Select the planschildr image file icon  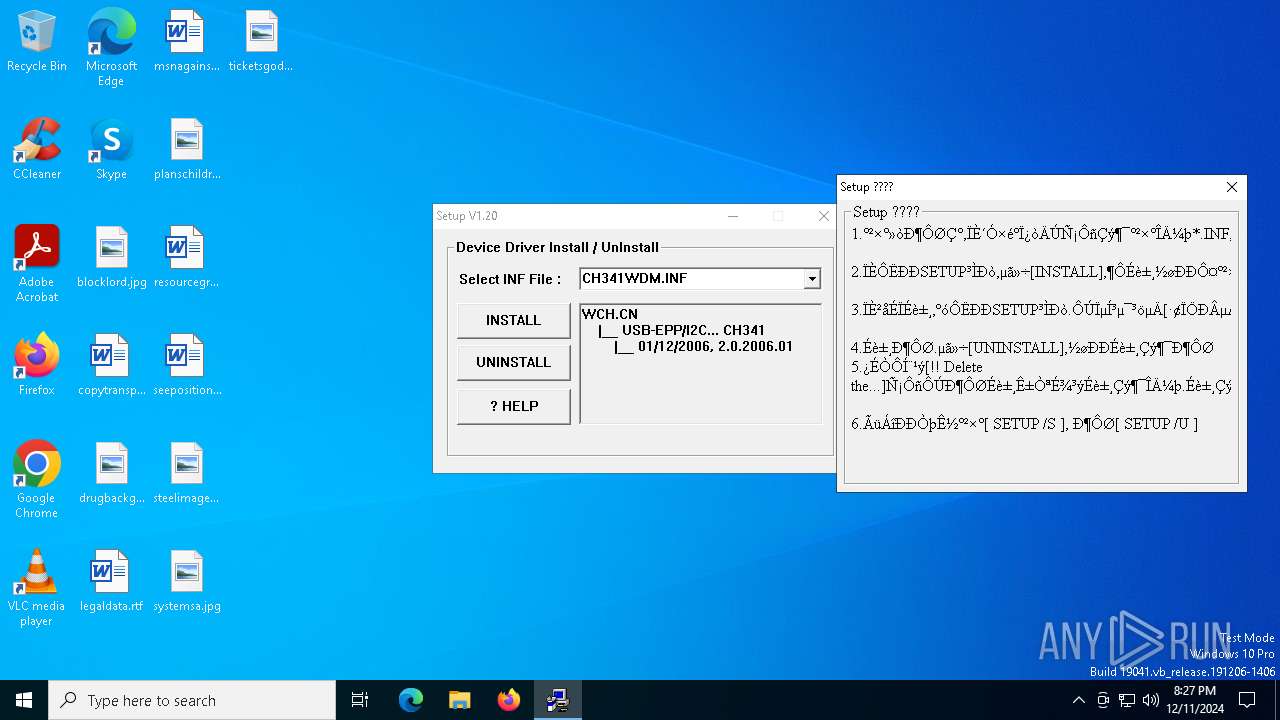(x=187, y=149)
